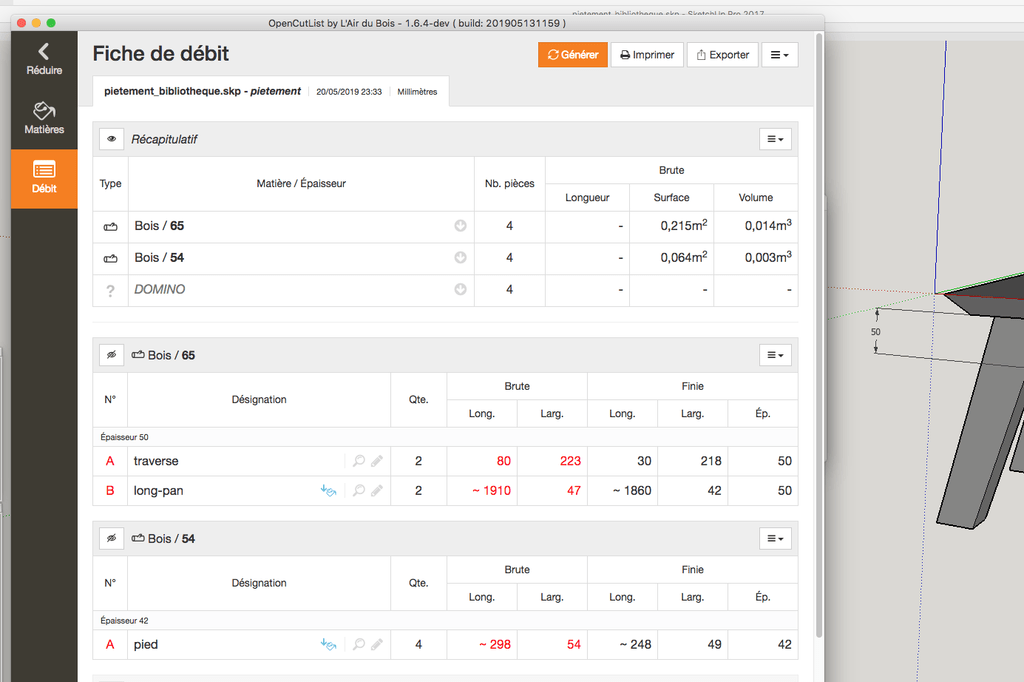This screenshot has width=1024, height=682.
Task: Click the 218 finished width value
Action: tap(711, 461)
